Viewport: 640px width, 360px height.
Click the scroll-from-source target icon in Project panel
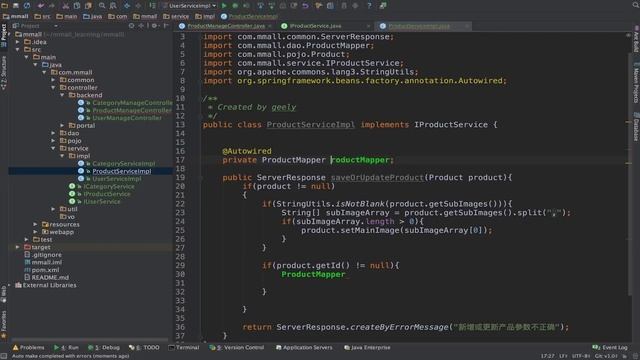coord(131,26)
